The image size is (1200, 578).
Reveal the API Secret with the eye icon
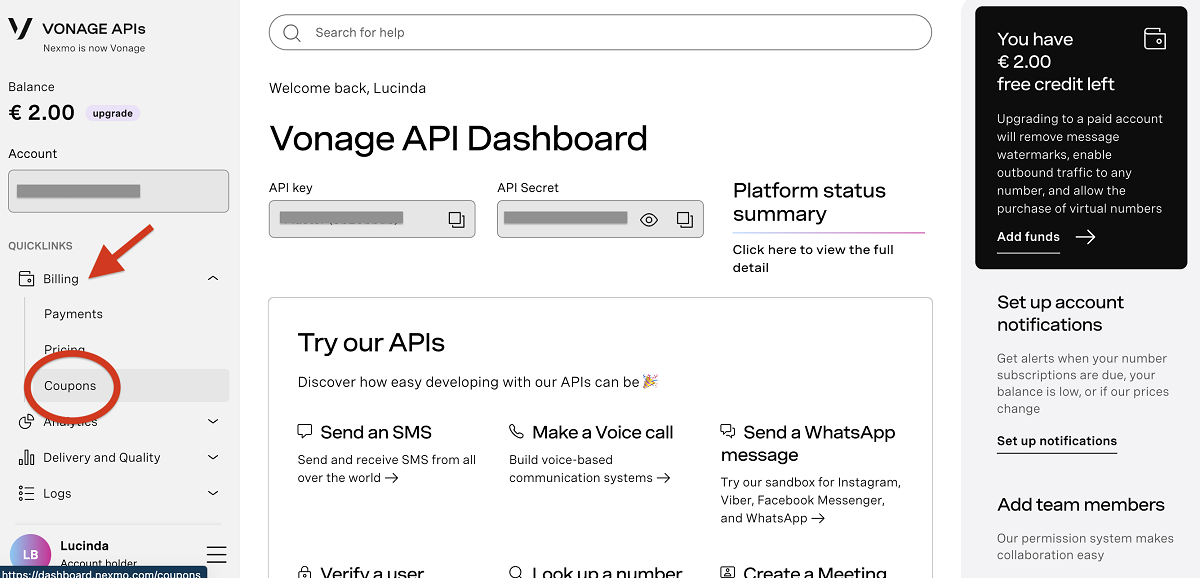click(649, 219)
